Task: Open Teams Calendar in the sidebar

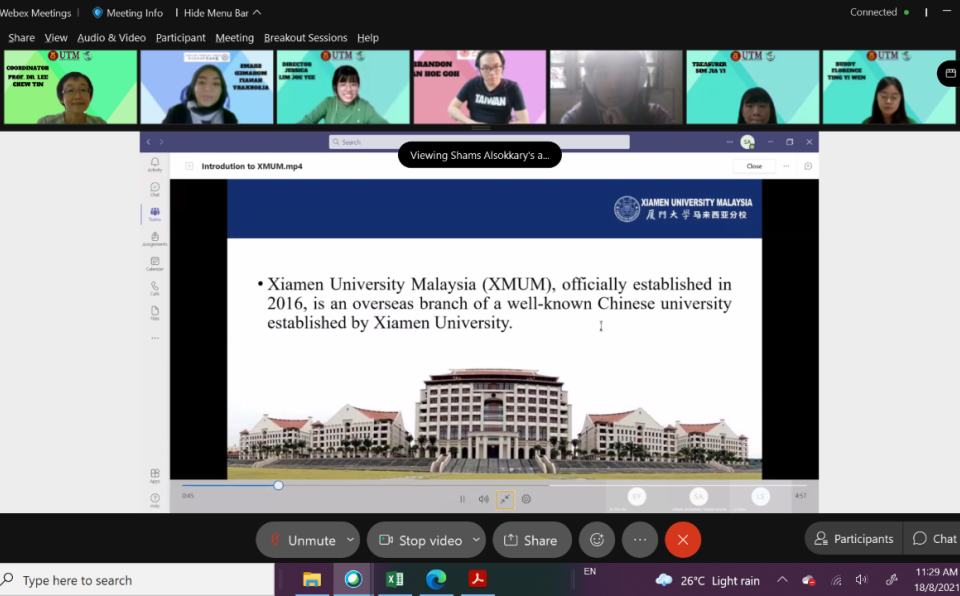Action: click(x=155, y=263)
